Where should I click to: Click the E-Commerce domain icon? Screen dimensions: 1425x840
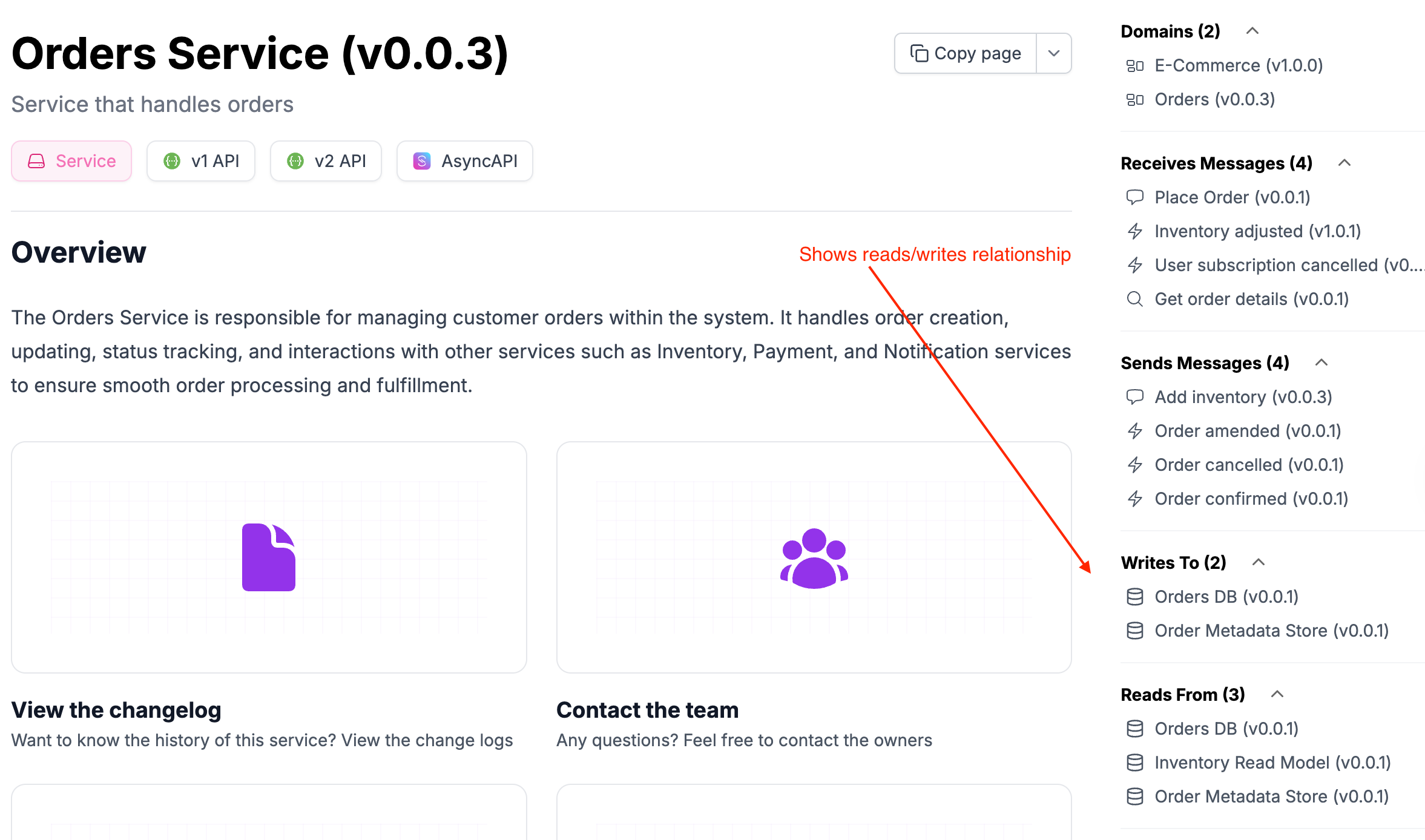pyautogui.click(x=1134, y=65)
